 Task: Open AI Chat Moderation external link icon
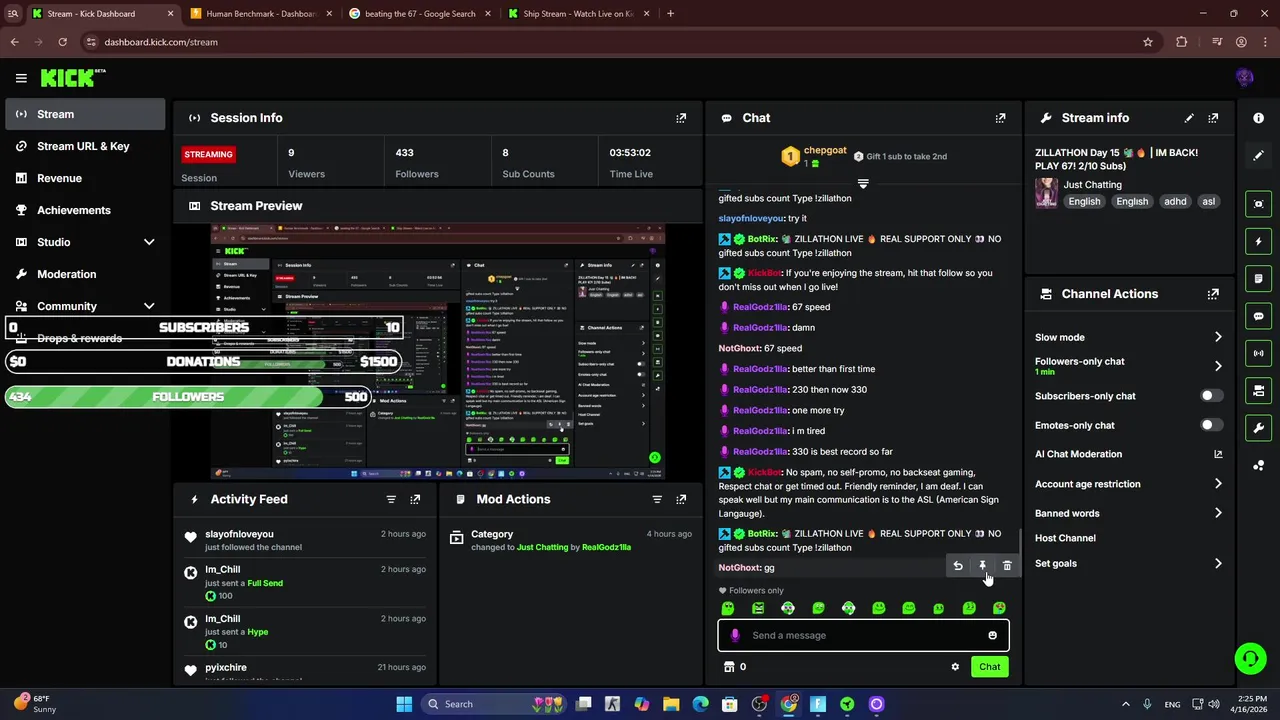1218,454
